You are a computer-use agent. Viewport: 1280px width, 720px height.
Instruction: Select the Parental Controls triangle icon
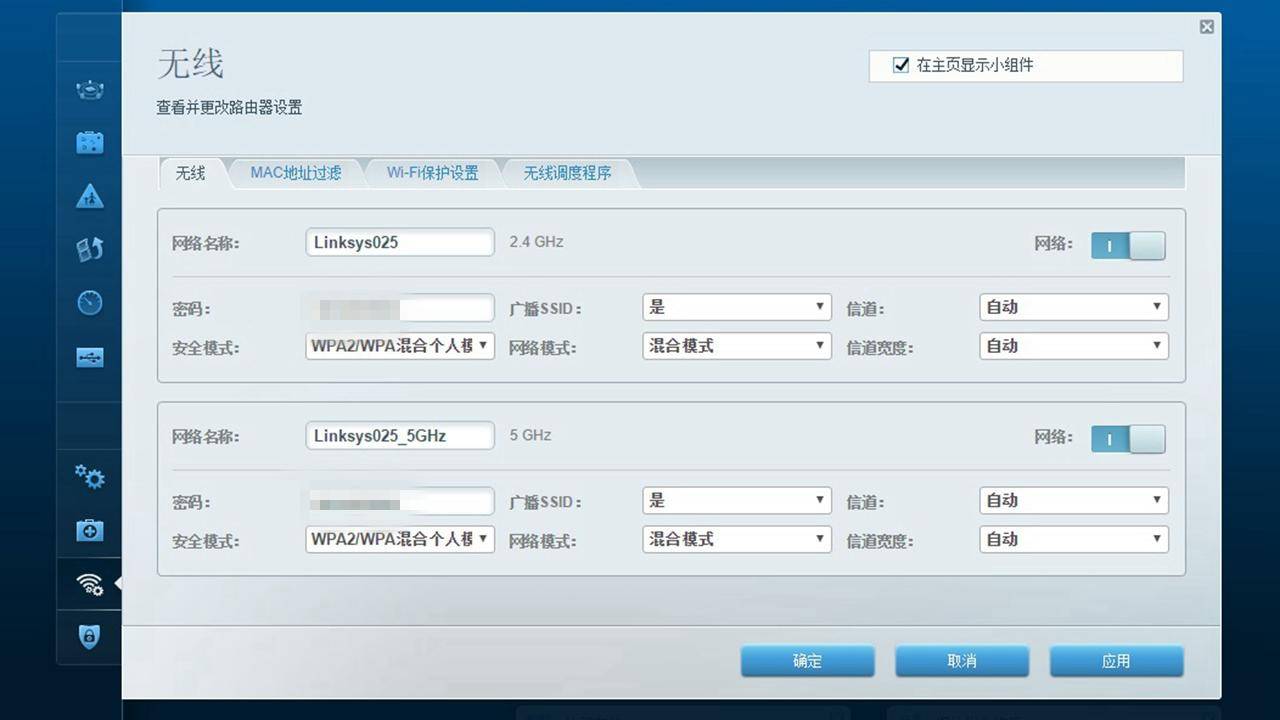tap(89, 196)
